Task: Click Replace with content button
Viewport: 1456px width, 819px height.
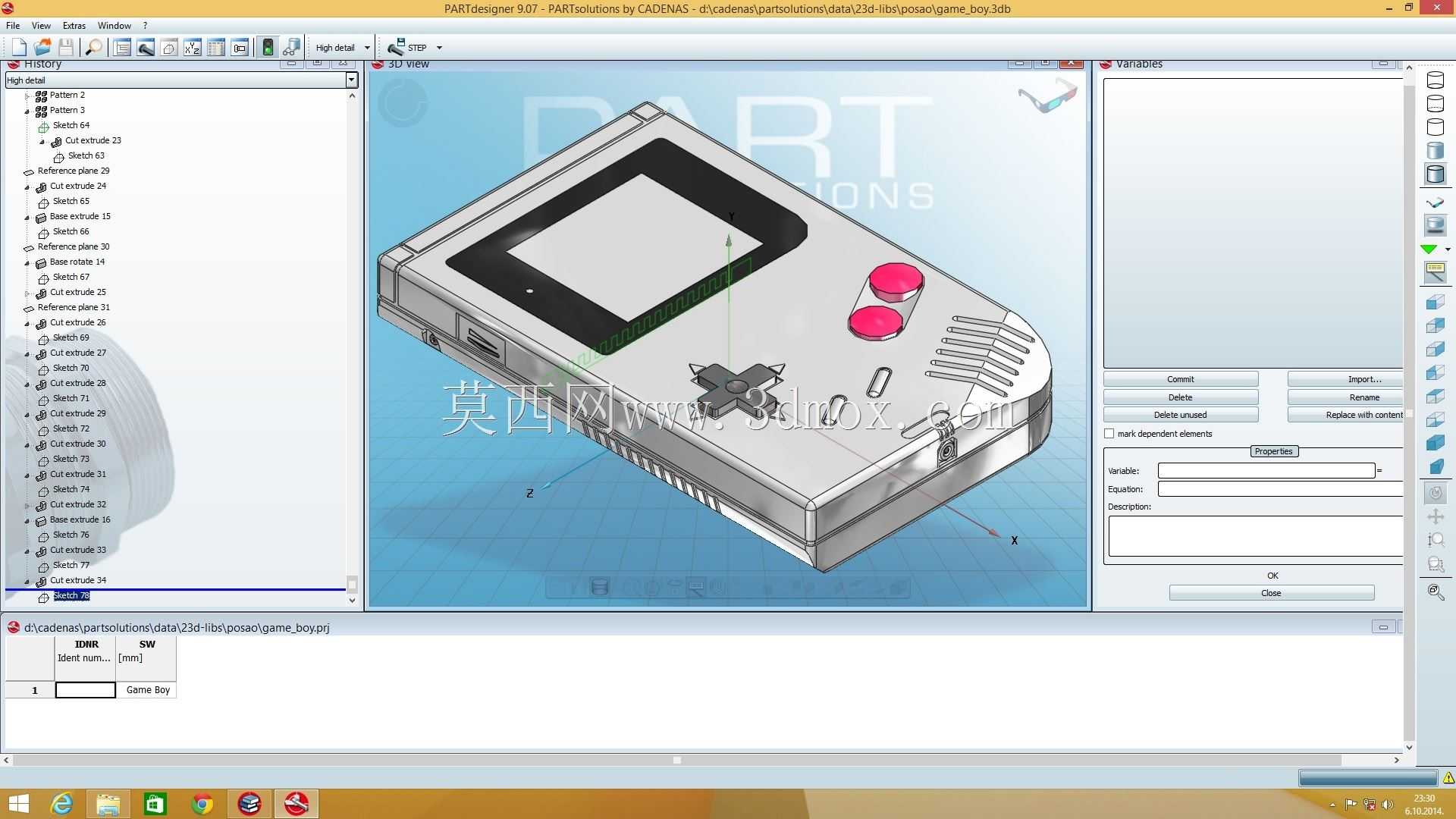Action: click(1346, 415)
